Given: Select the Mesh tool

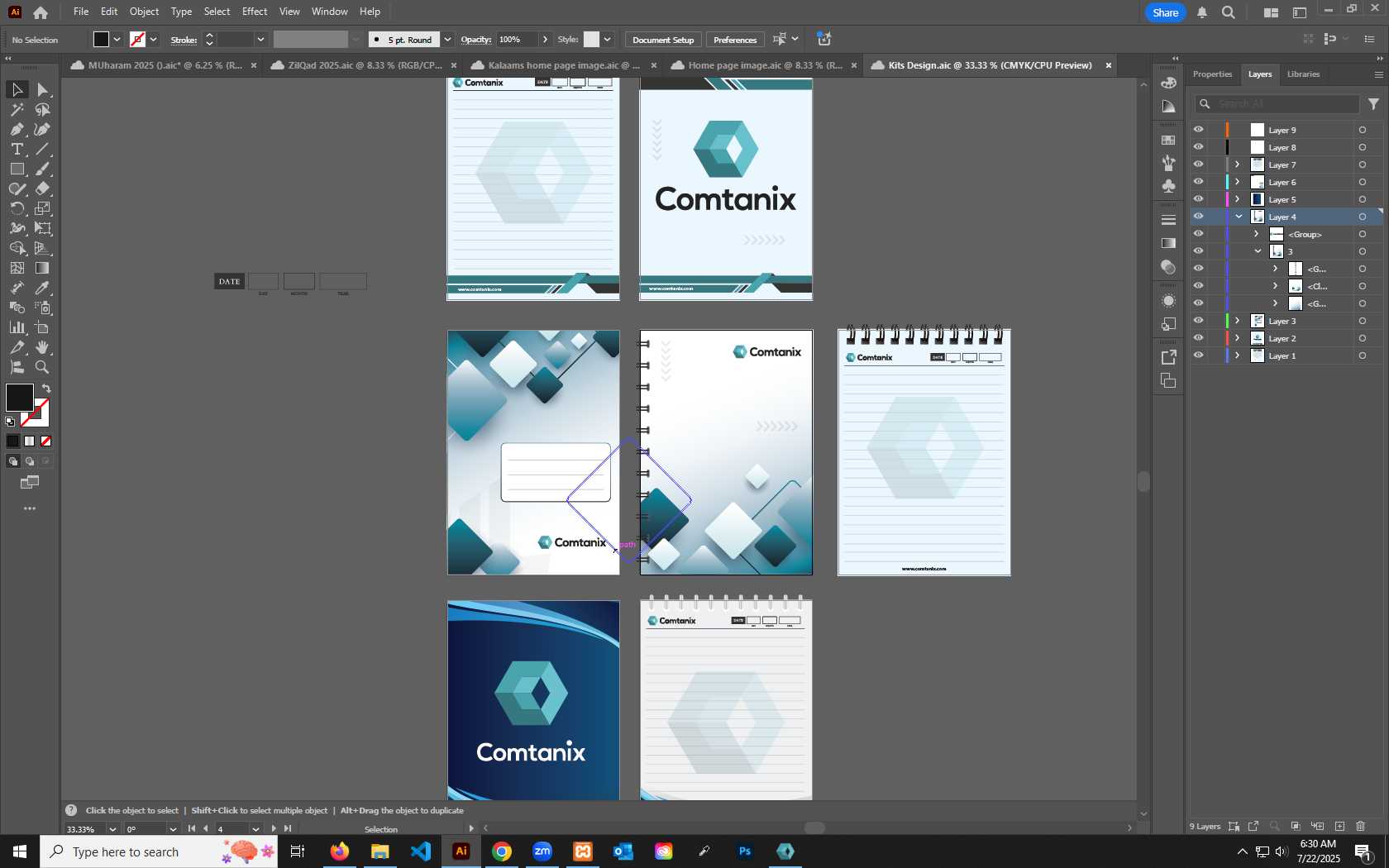Looking at the screenshot, I should click(x=17, y=268).
